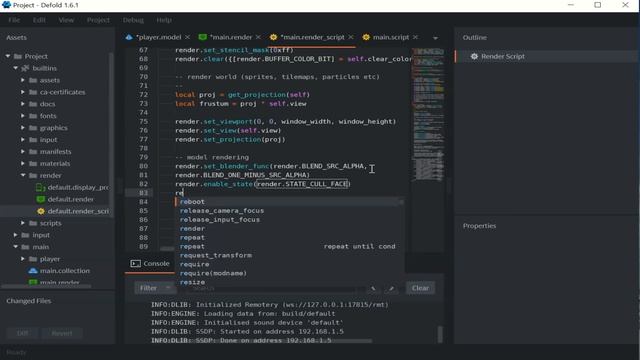640x360 pixels.
Task: Click the main.render tab's green icon
Action: [x=202, y=37]
